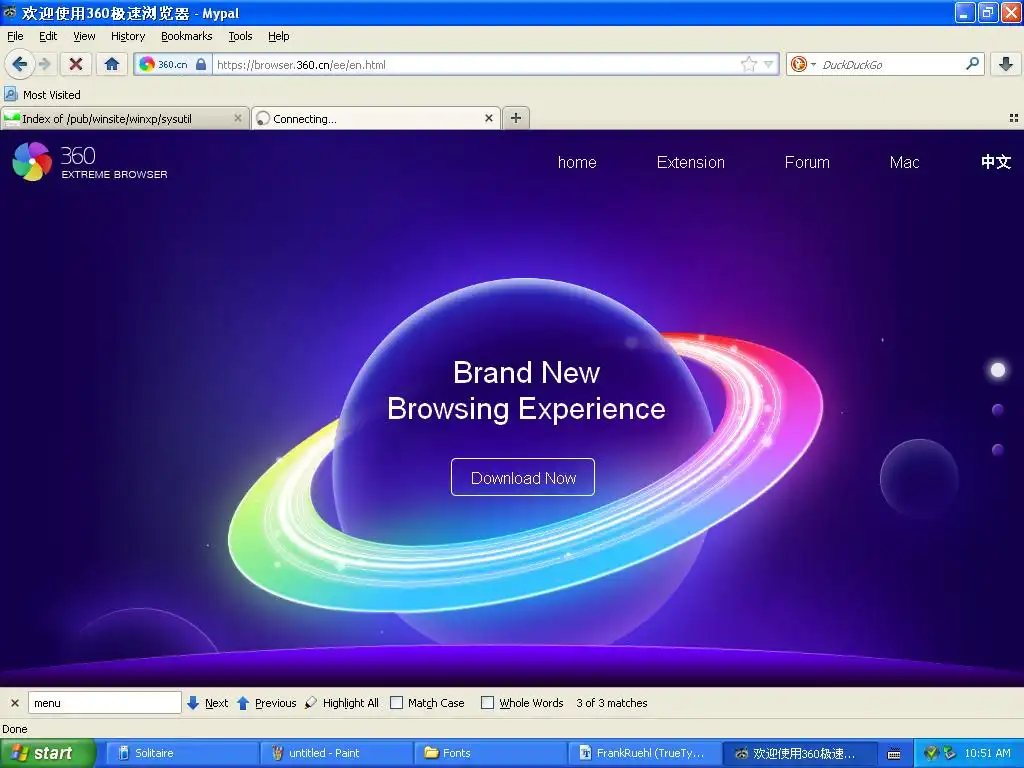1024x768 pixels.
Task: Open the Edit menu
Action: click(x=48, y=36)
